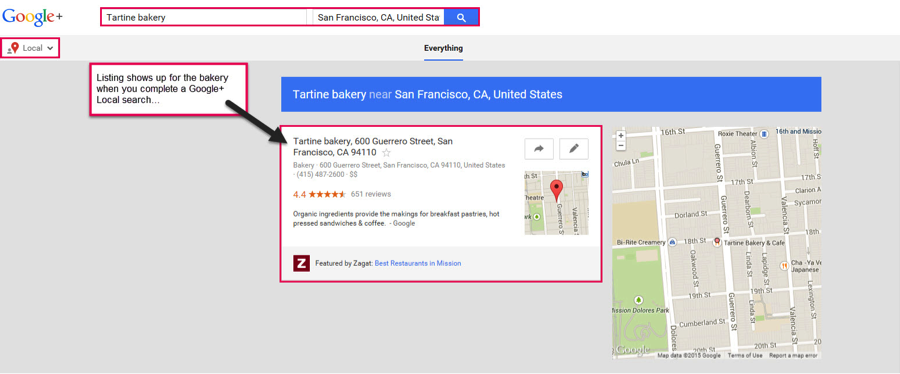Zoom out with the map minus button
The height and width of the screenshot is (374, 900).
pyautogui.click(x=620, y=145)
